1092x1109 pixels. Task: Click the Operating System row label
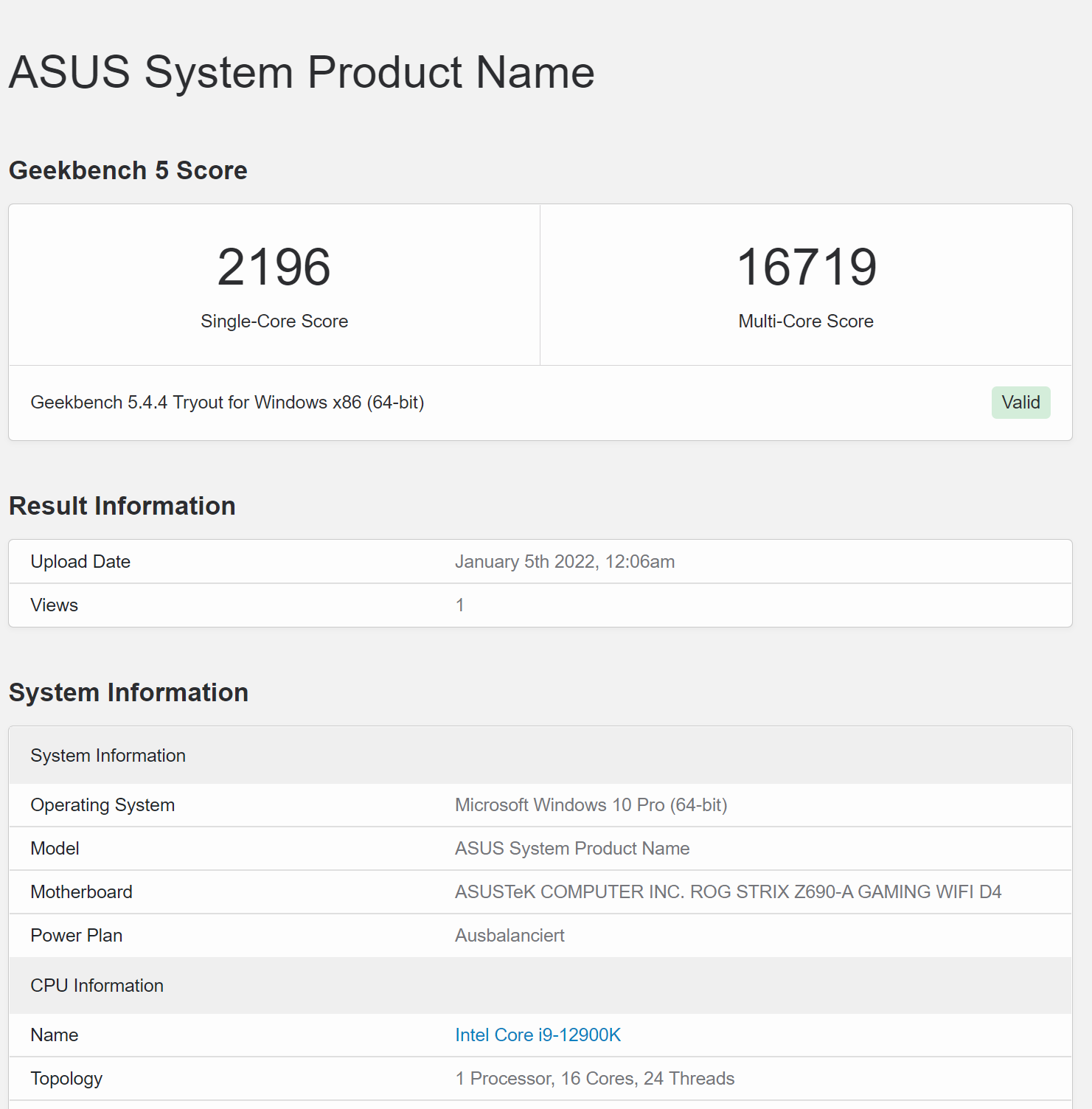[x=102, y=805]
